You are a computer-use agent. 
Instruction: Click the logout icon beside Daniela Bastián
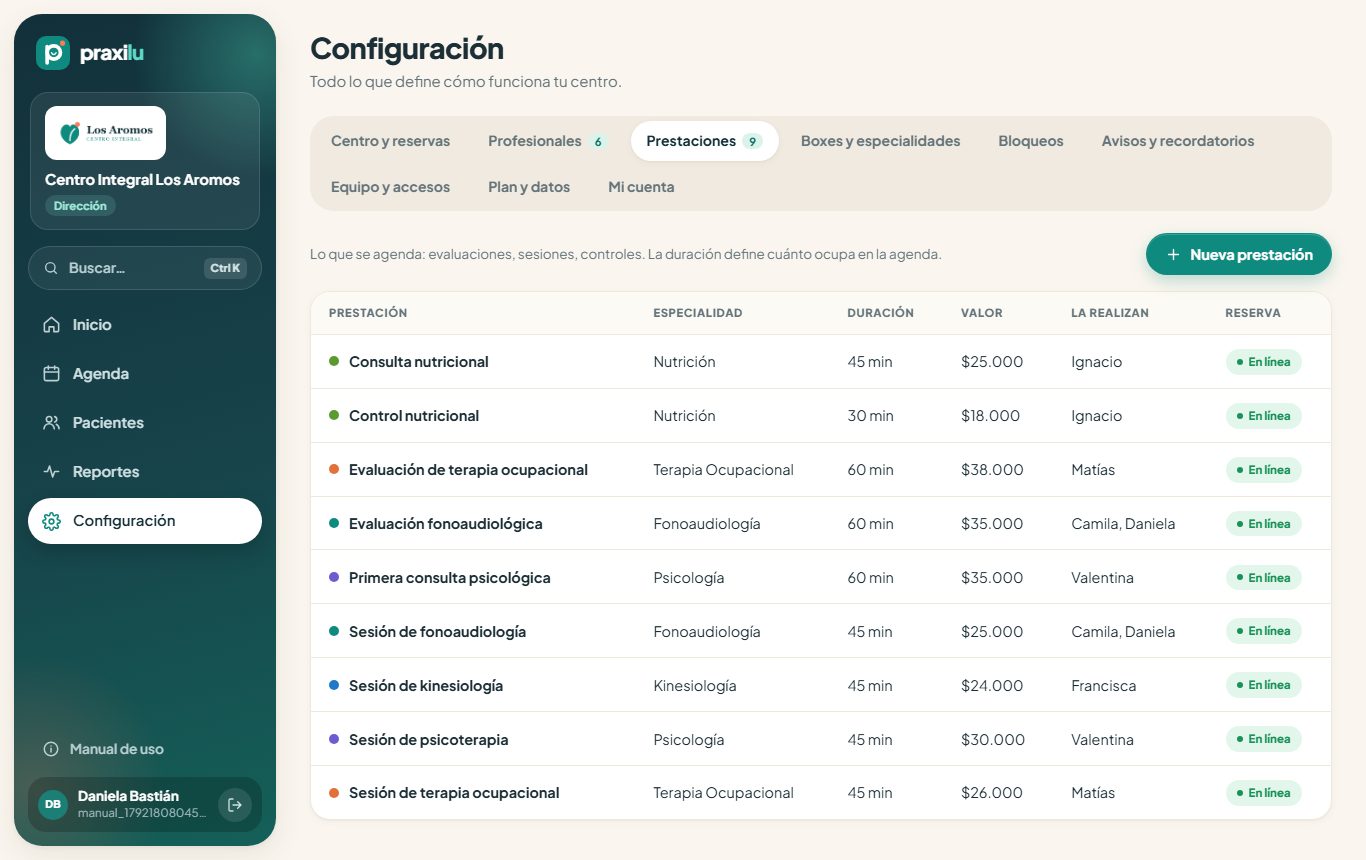tap(235, 805)
